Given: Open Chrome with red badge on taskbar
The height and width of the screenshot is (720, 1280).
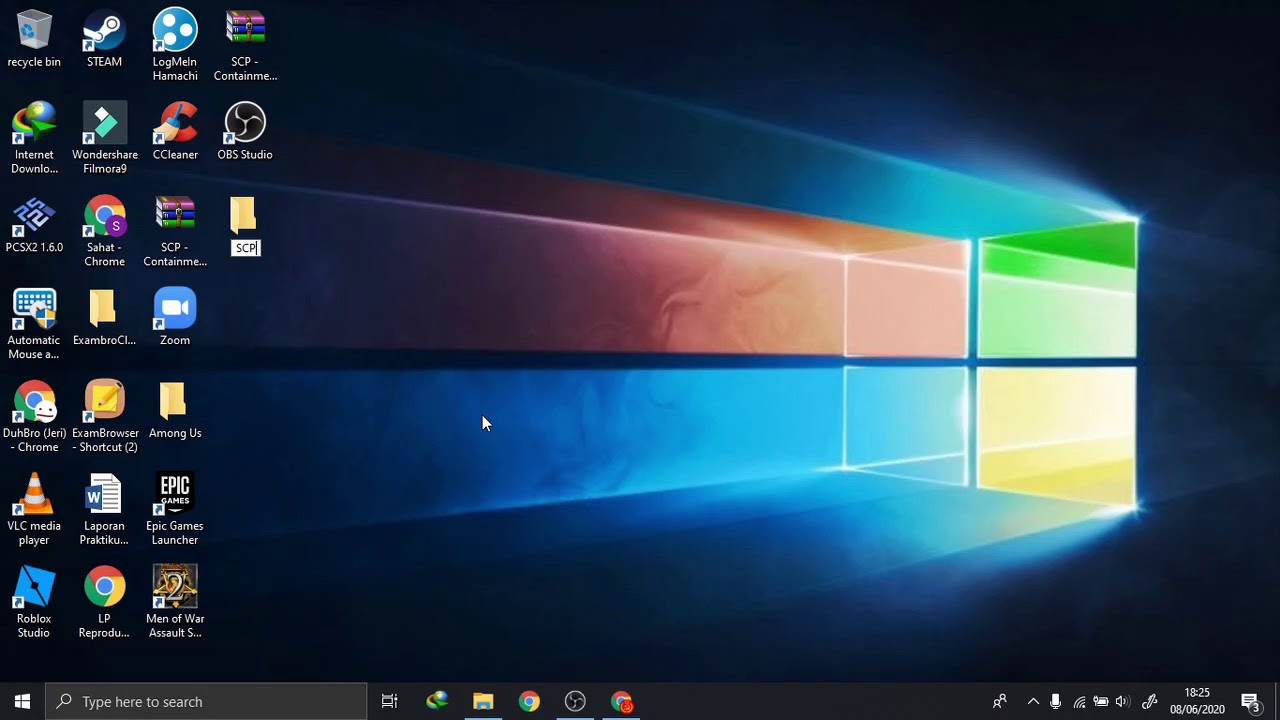Looking at the screenshot, I should [621, 701].
